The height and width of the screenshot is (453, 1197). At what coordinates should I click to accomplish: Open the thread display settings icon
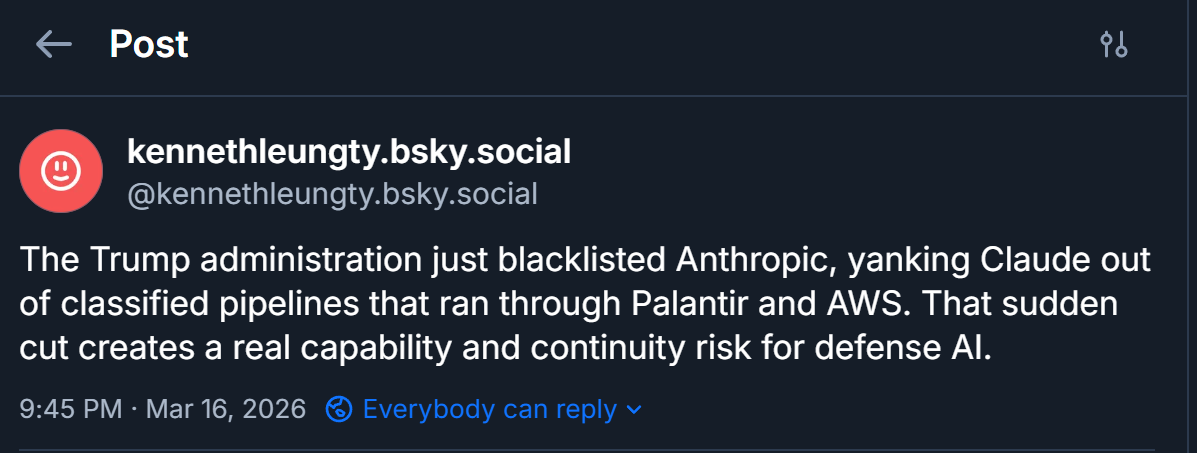(1114, 44)
